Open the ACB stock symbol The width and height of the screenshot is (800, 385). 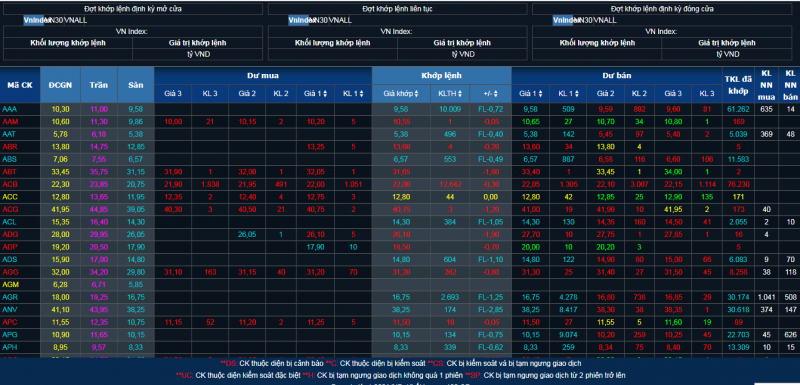click(x=10, y=184)
